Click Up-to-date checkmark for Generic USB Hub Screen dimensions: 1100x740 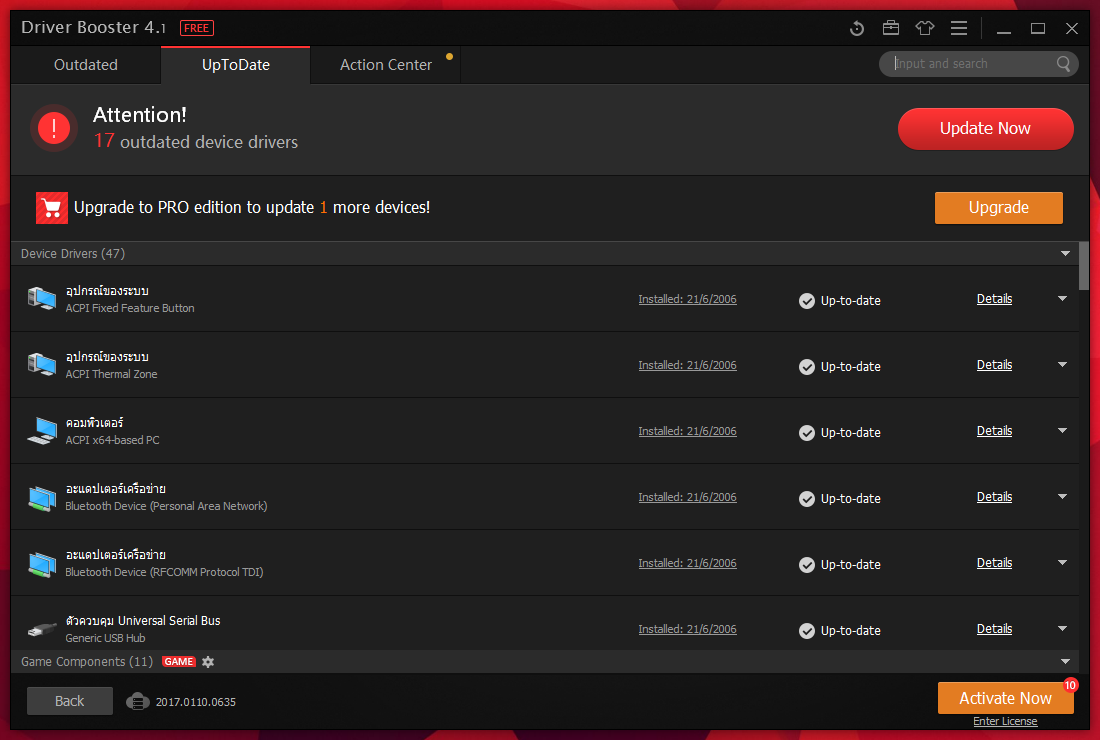coord(807,631)
